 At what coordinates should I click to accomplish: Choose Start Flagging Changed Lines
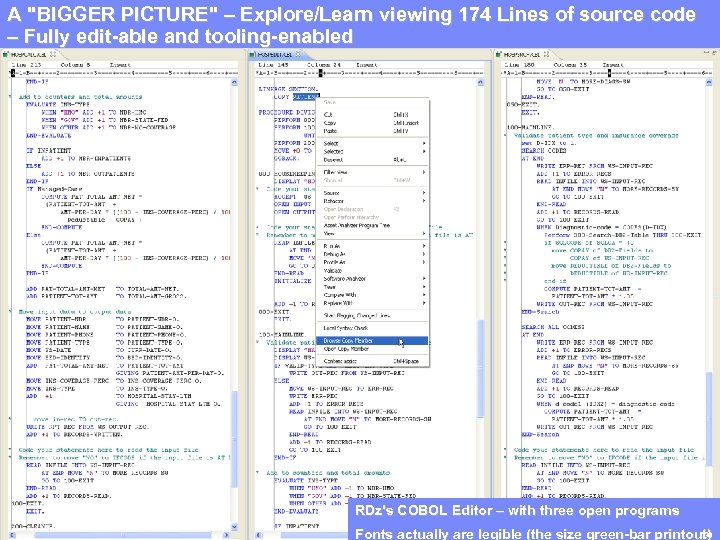pyautogui.click(x=372, y=315)
